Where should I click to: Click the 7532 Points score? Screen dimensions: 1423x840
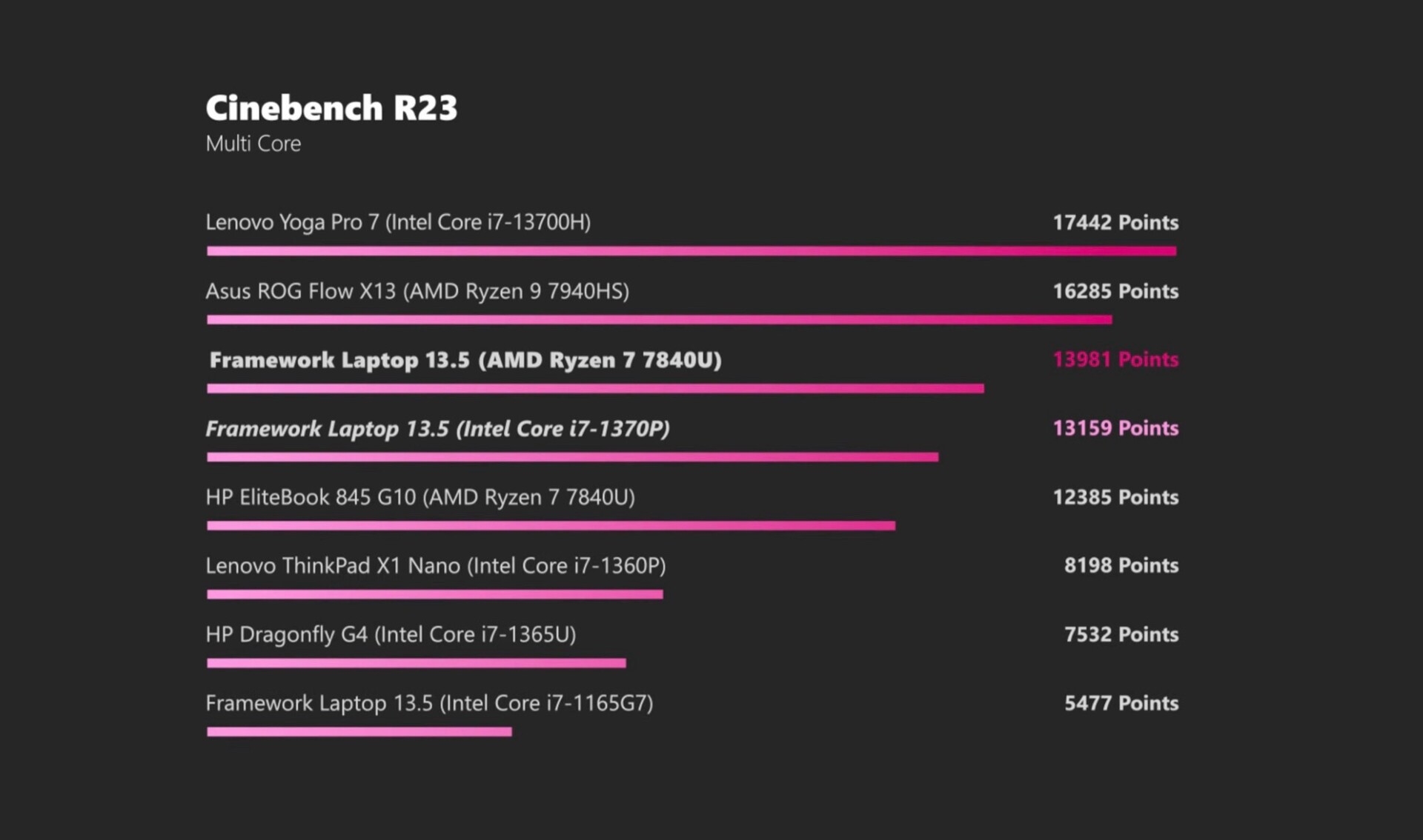click(x=1121, y=635)
